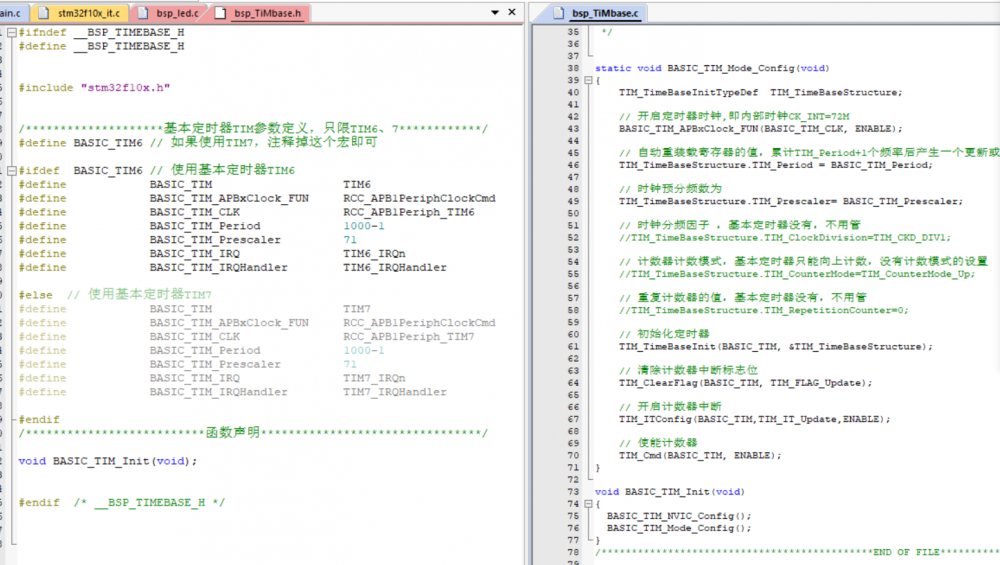Click the 71 prescaler value for TIM6
This screenshot has height=565, width=1000.
[x=349, y=240]
